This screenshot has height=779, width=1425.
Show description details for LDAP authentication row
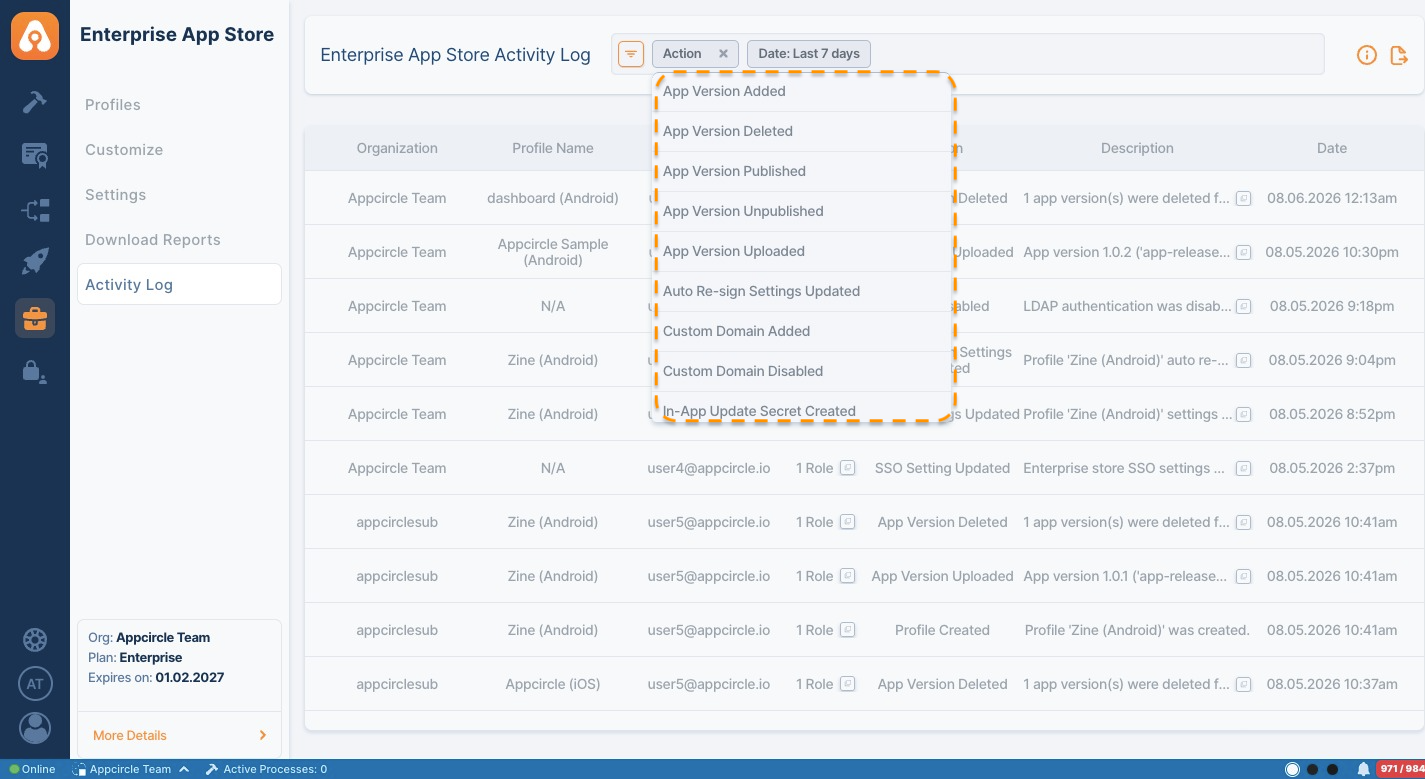coord(1243,306)
